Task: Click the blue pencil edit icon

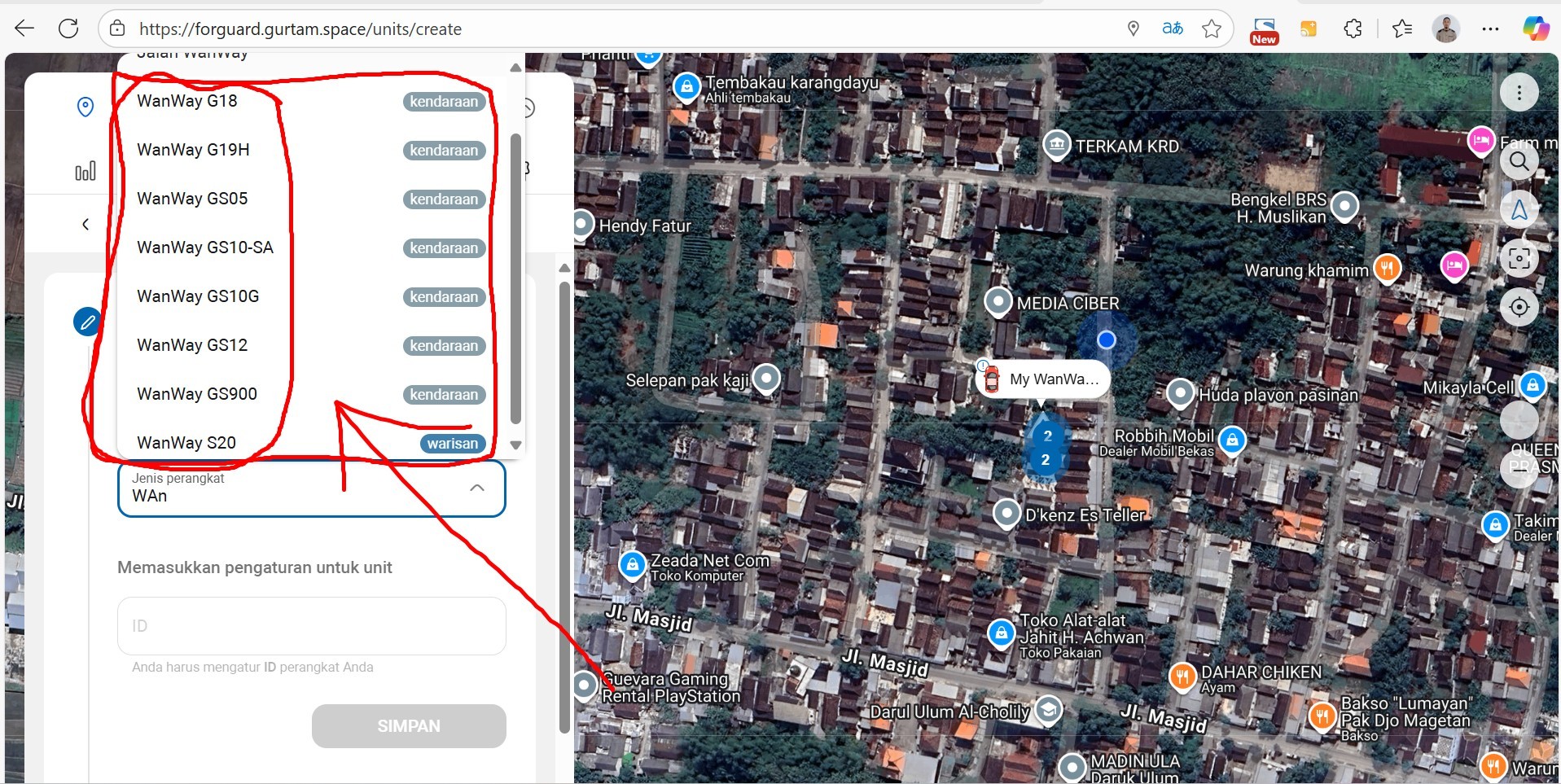Action: click(87, 322)
